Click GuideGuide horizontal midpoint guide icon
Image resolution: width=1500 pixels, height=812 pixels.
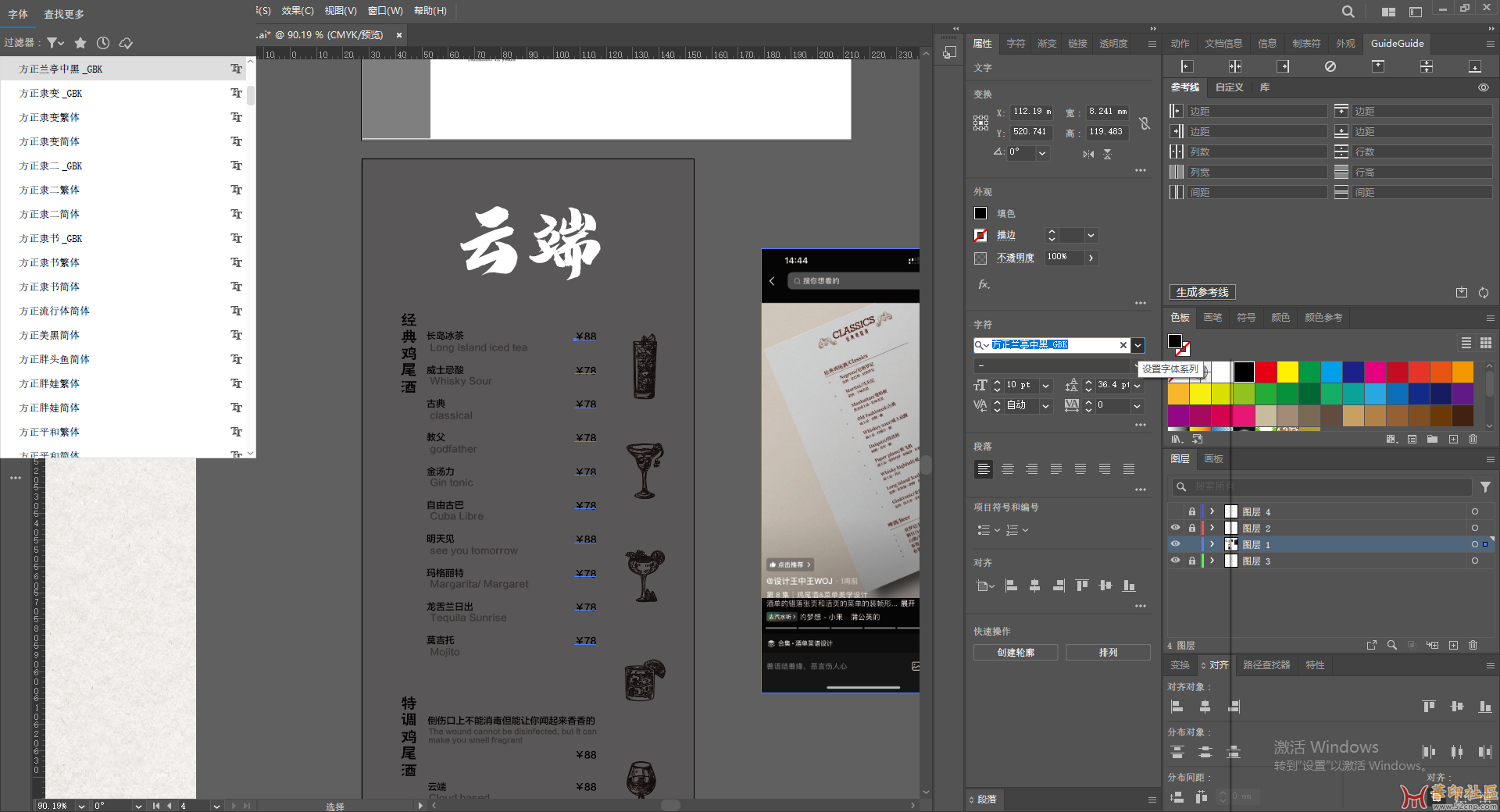[x=1235, y=66]
